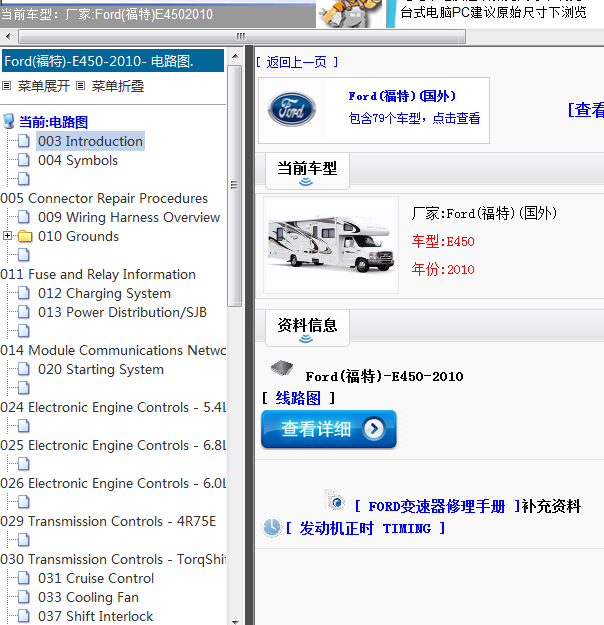Click the page icon of 012 Charging System
604x625 pixels.
click(24, 293)
